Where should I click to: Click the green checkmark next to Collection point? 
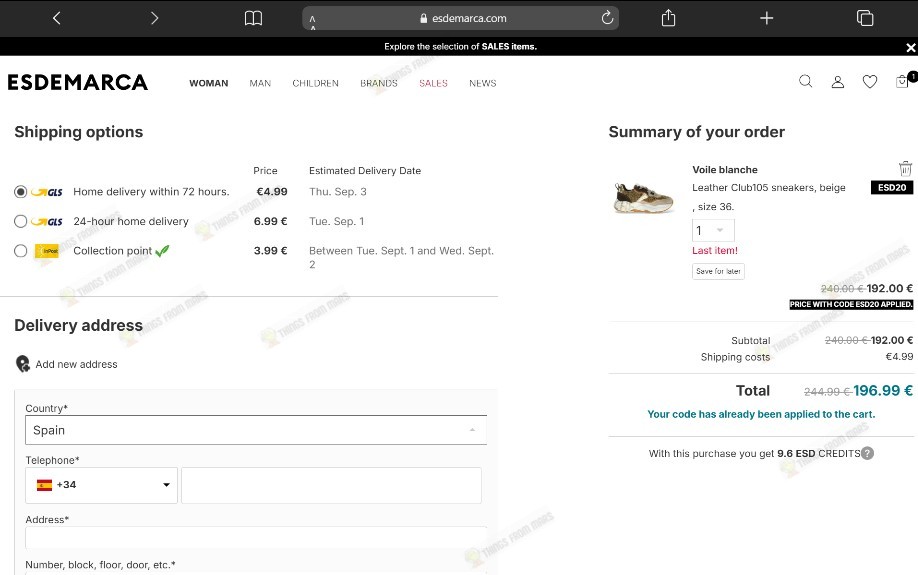click(162, 251)
